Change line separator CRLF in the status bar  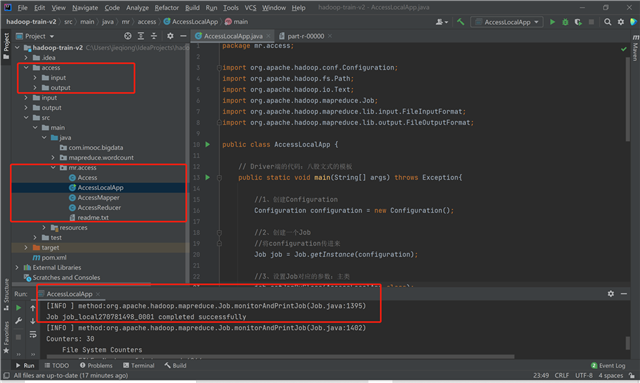[562, 375]
